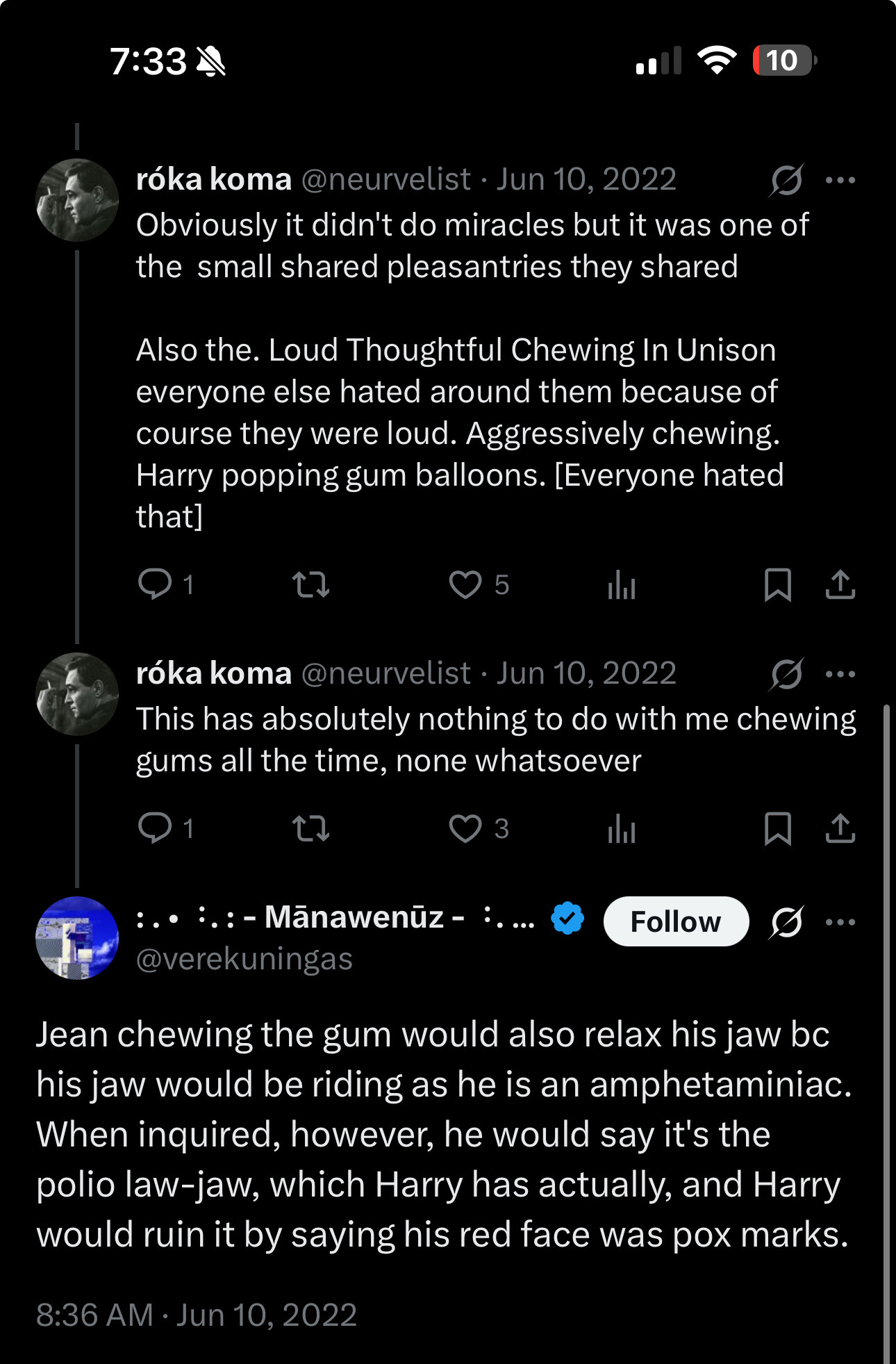This screenshot has height=1364, width=896.
Task: Open more options on first róka koma tweet
Action: pos(840,180)
